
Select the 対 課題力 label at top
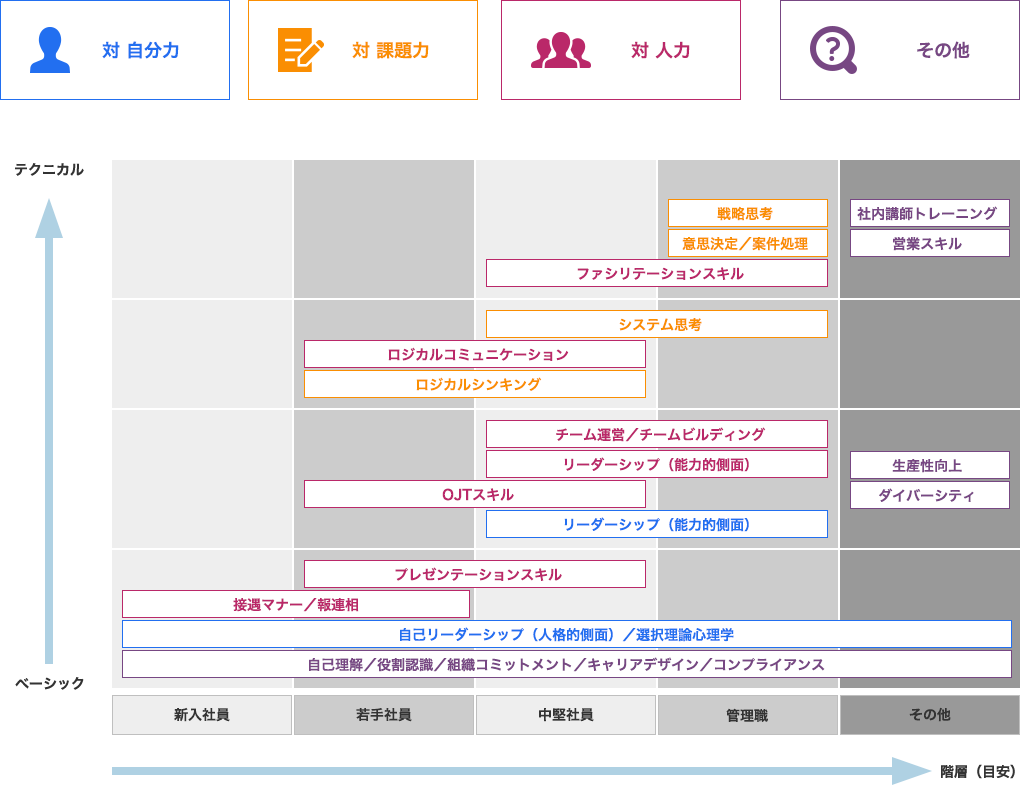(390, 51)
